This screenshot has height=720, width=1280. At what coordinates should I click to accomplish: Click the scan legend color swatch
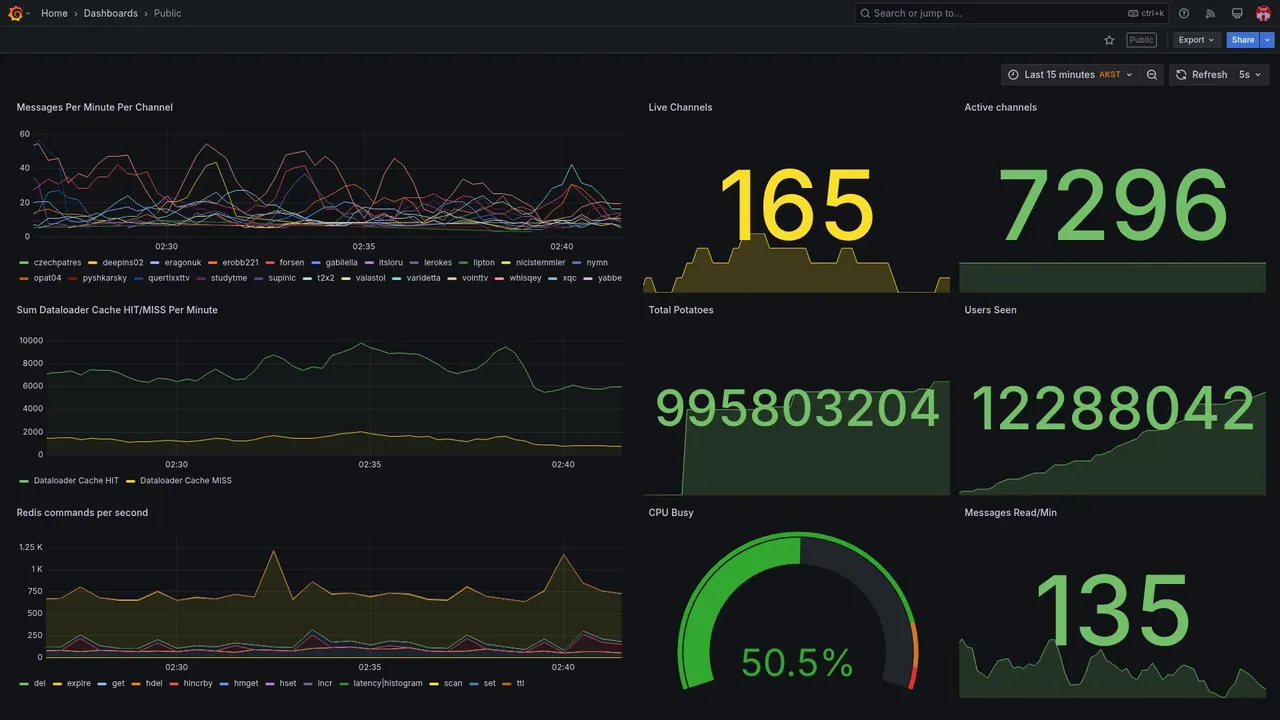[x=434, y=684]
